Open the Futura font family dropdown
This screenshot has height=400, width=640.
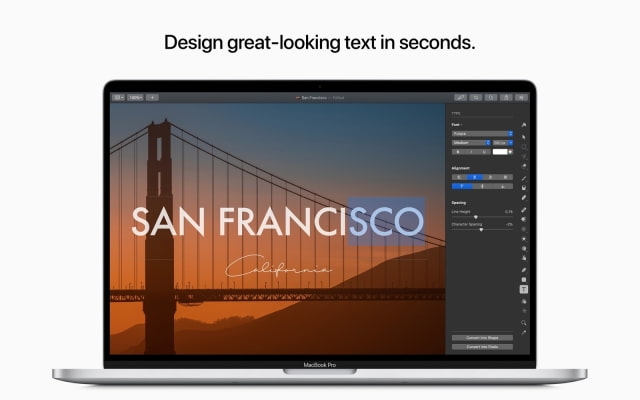(482, 133)
